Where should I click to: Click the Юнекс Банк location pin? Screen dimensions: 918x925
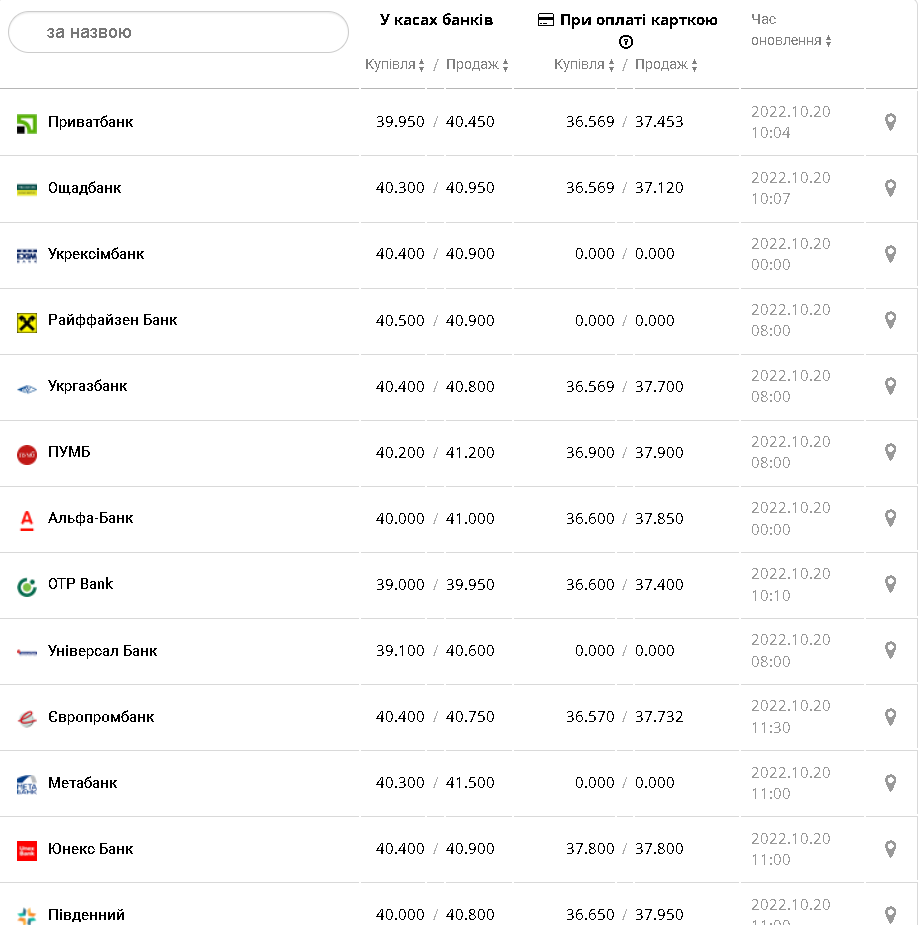point(890,848)
